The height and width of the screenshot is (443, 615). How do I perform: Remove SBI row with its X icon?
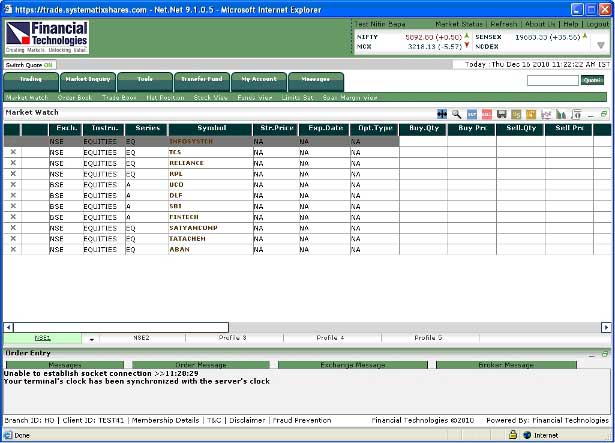(13, 206)
